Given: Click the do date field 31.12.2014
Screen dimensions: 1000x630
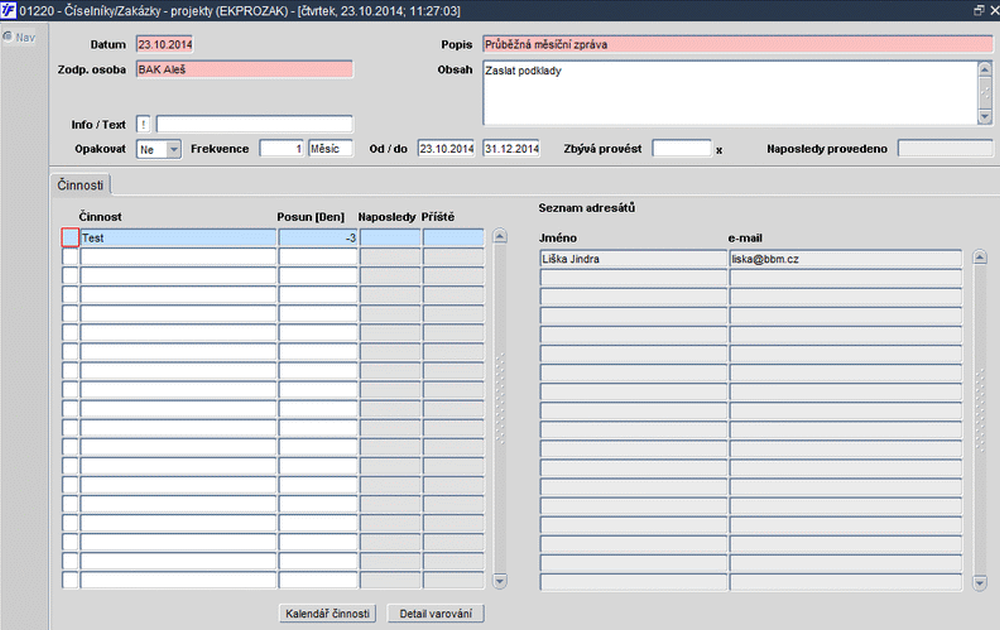Looking at the screenshot, I should point(511,149).
